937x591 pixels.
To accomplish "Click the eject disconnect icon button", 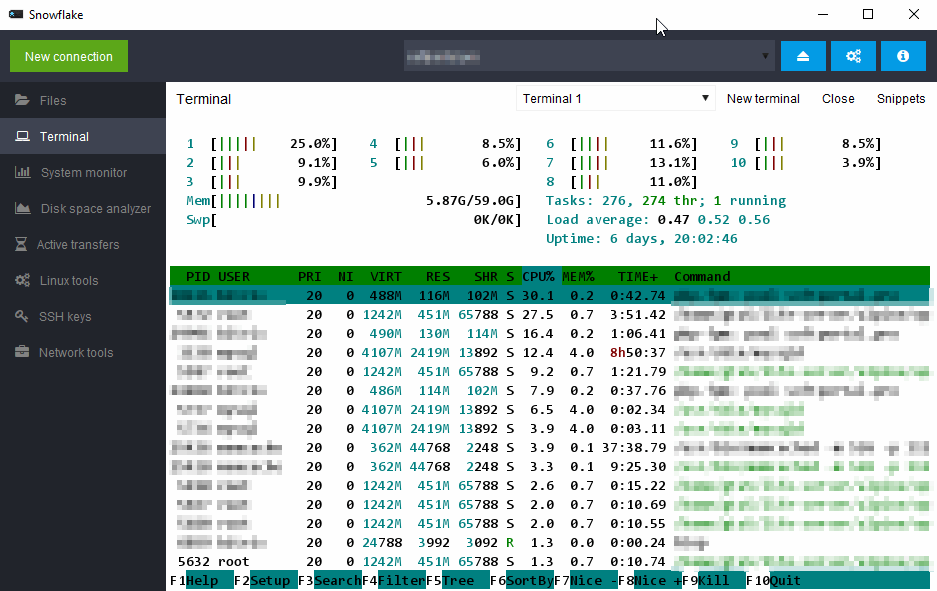I will [x=803, y=57].
